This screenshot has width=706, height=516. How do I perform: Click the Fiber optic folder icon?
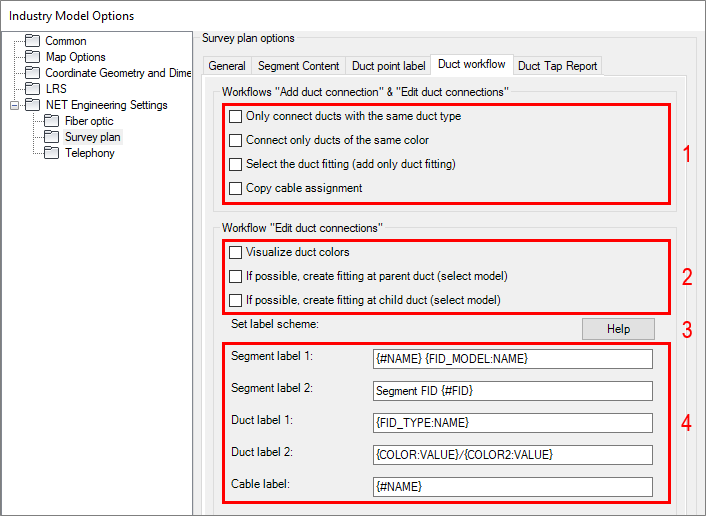pos(53,121)
